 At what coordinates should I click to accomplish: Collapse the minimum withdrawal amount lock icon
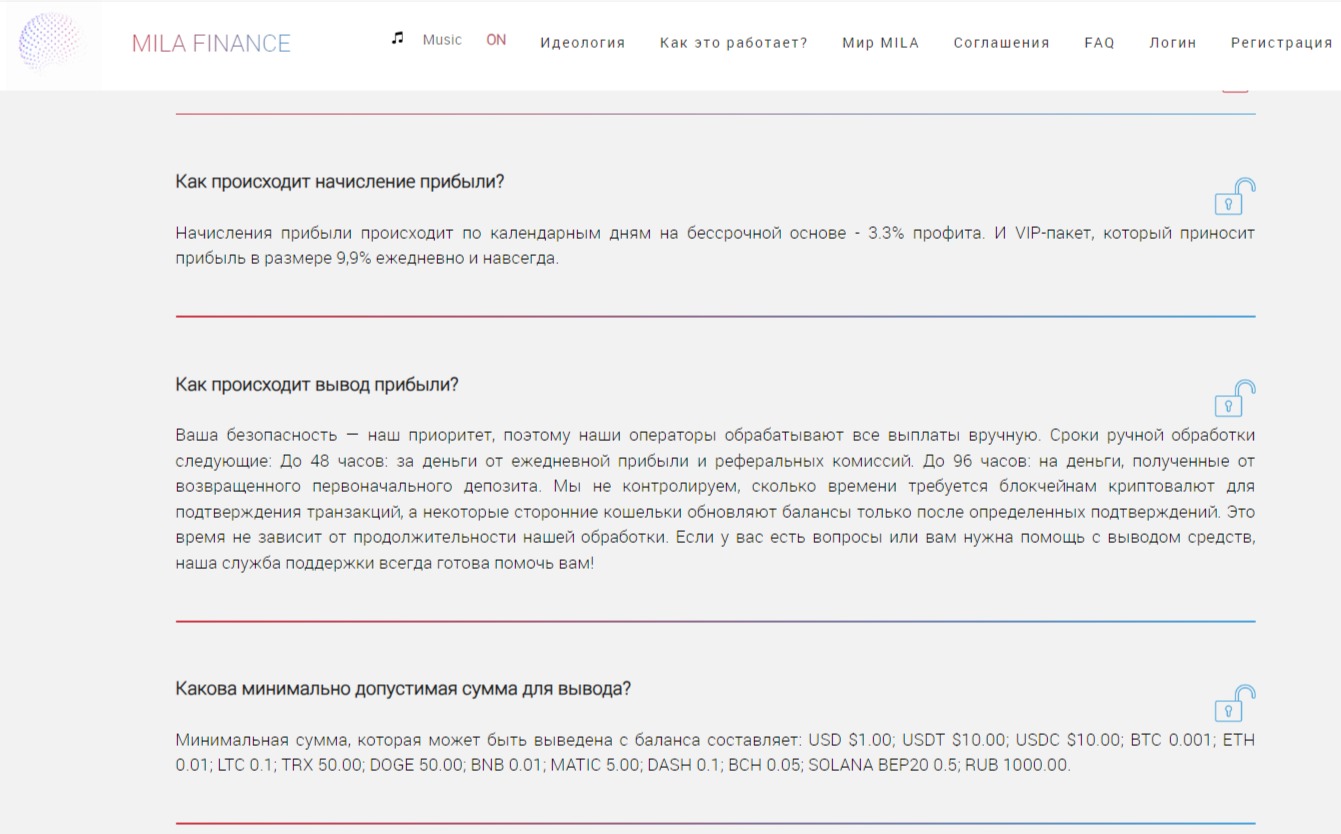pyautogui.click(x=1235, y=703)
